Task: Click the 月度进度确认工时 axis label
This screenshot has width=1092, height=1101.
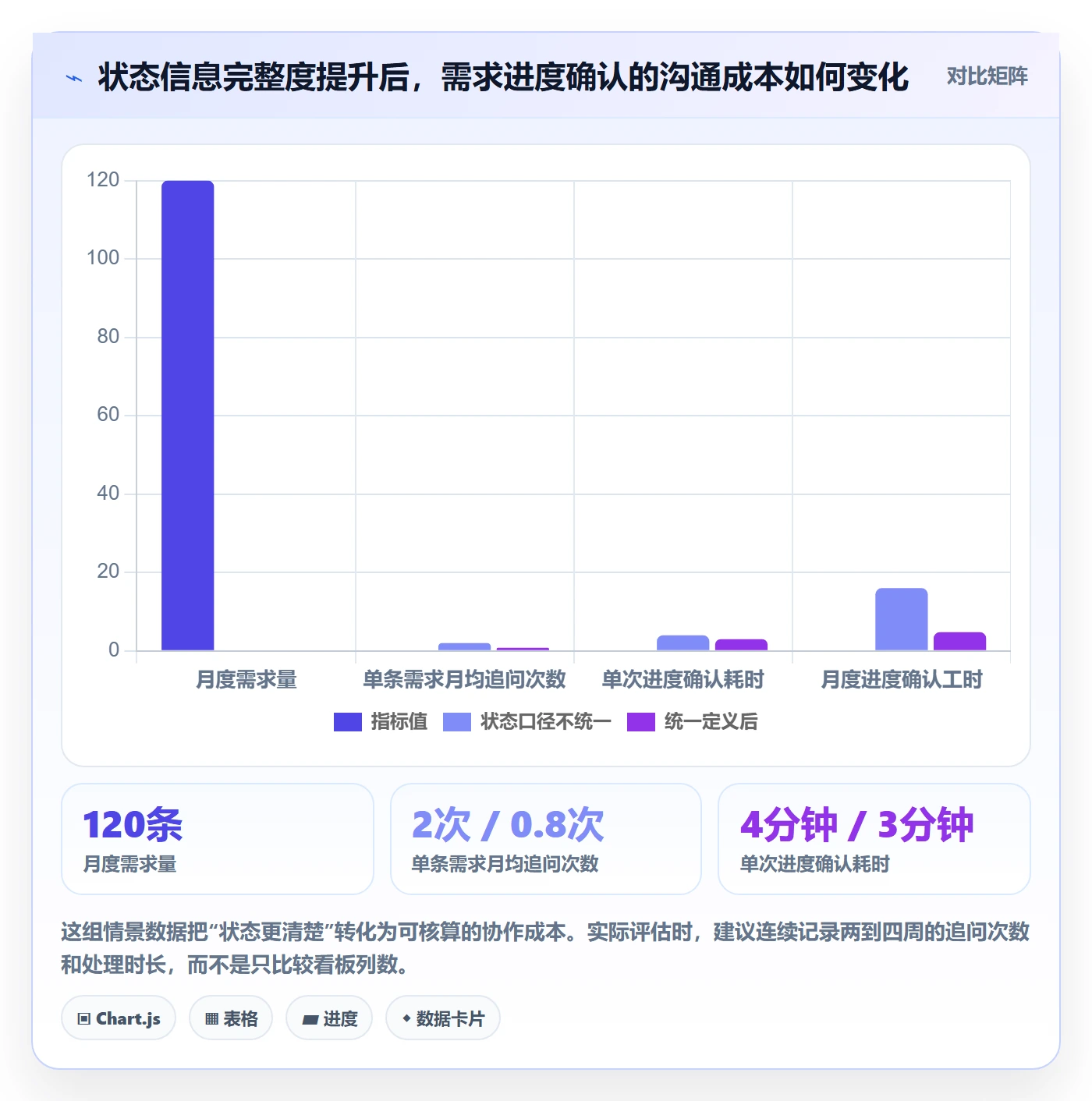Action: tap(902, 680)
